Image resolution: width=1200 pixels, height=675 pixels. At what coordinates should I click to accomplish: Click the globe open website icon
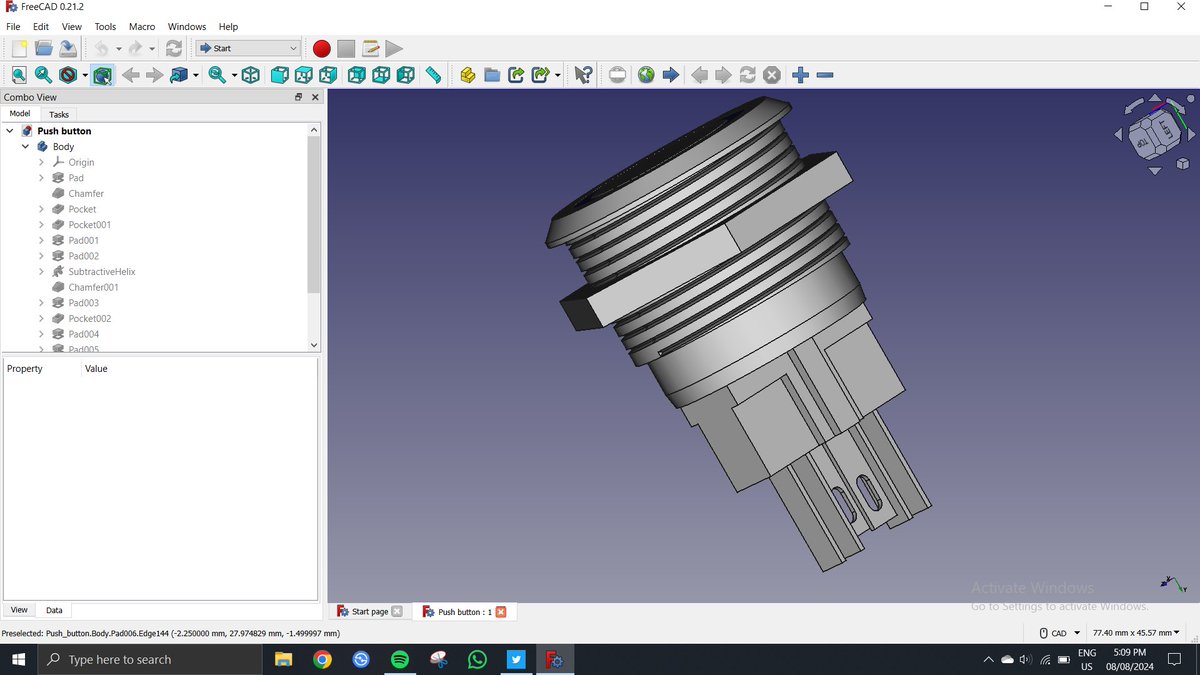[x=646, y=75]
